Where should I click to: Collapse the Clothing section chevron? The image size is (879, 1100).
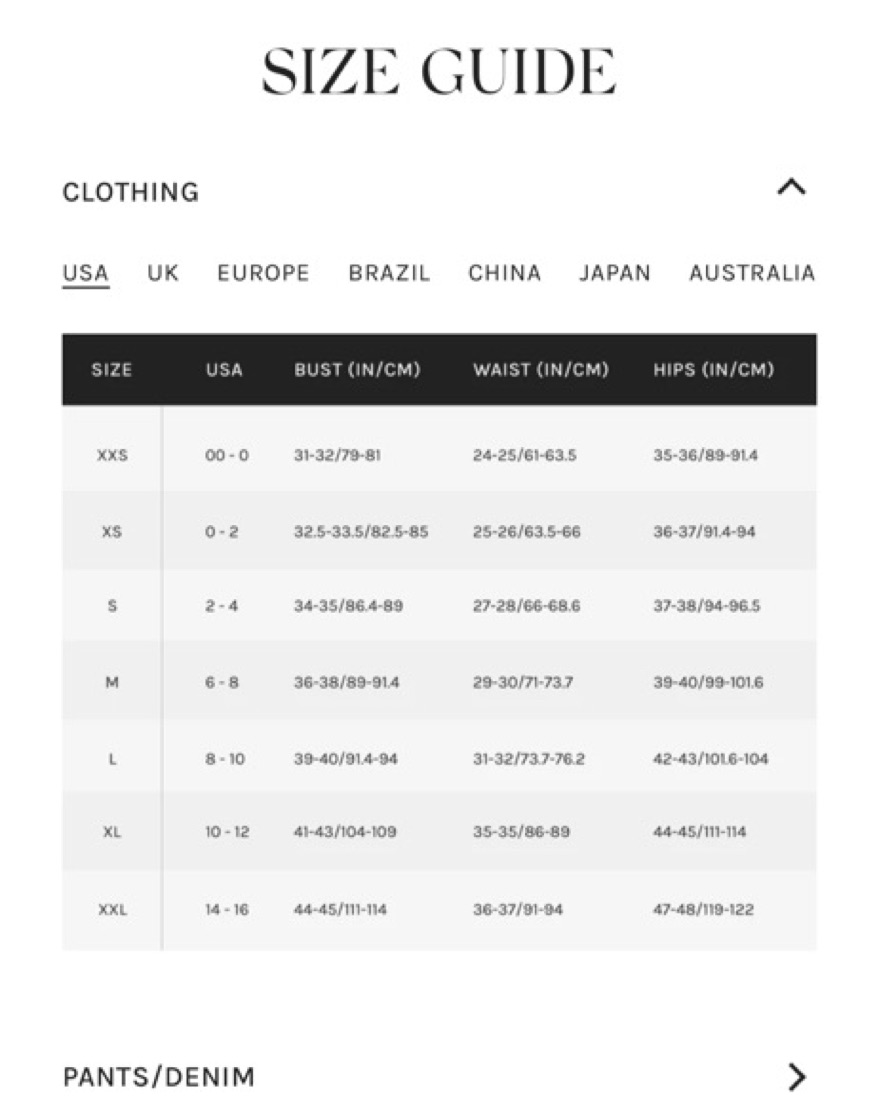pyautogui.click(x=791, y=188)
